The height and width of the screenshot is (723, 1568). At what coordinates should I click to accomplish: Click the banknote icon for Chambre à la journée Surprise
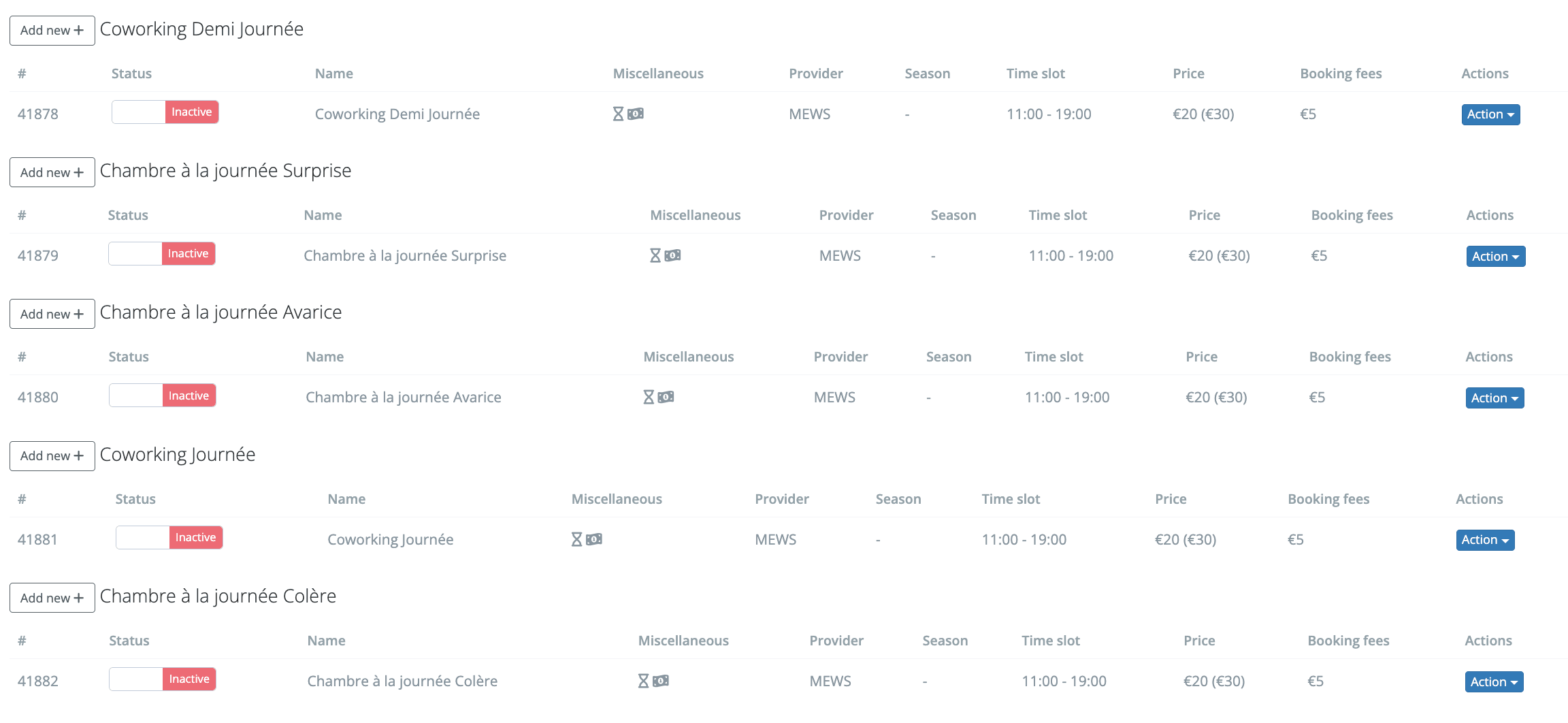672,255
